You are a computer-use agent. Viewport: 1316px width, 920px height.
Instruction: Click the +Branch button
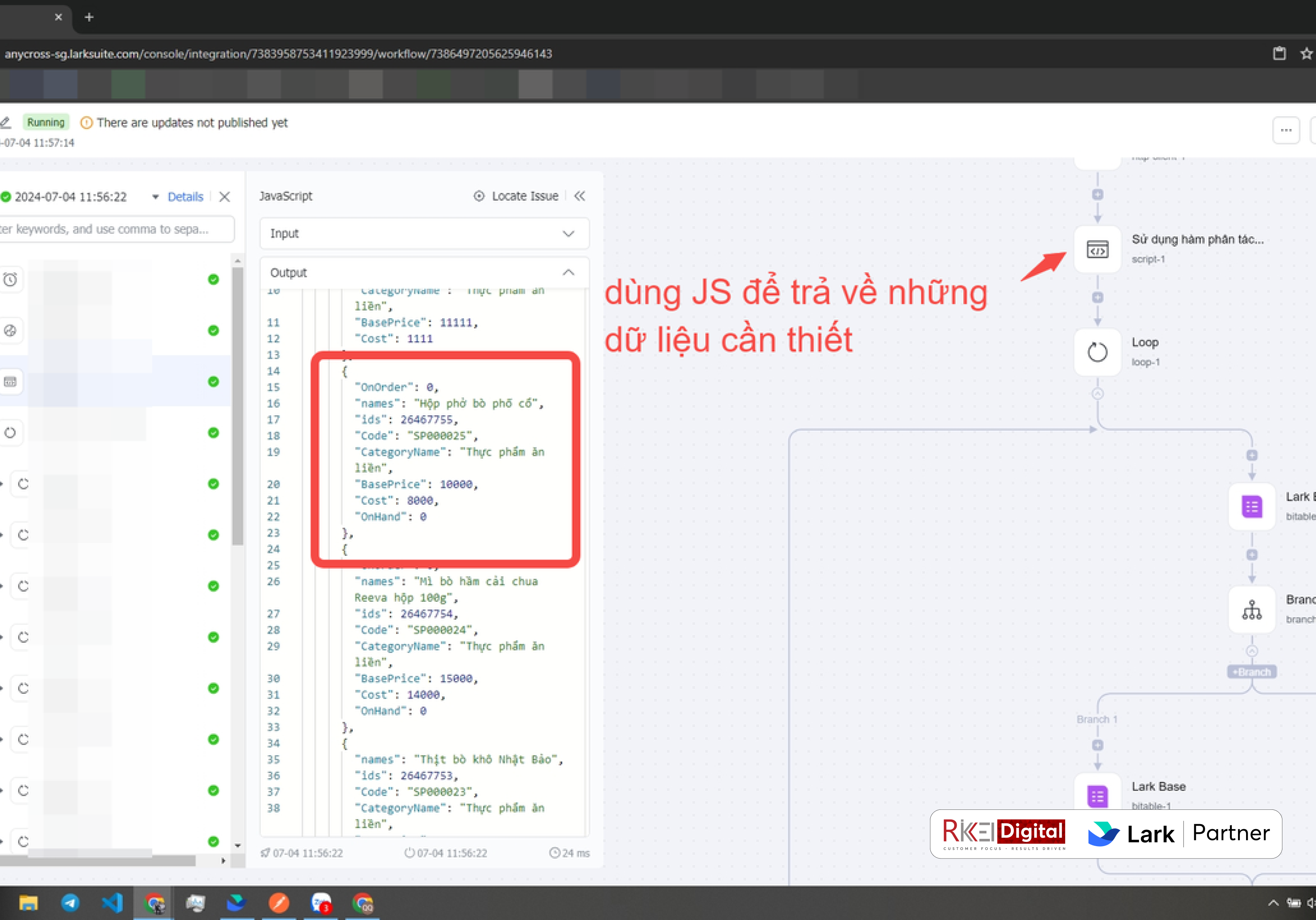coord(1251,672)
